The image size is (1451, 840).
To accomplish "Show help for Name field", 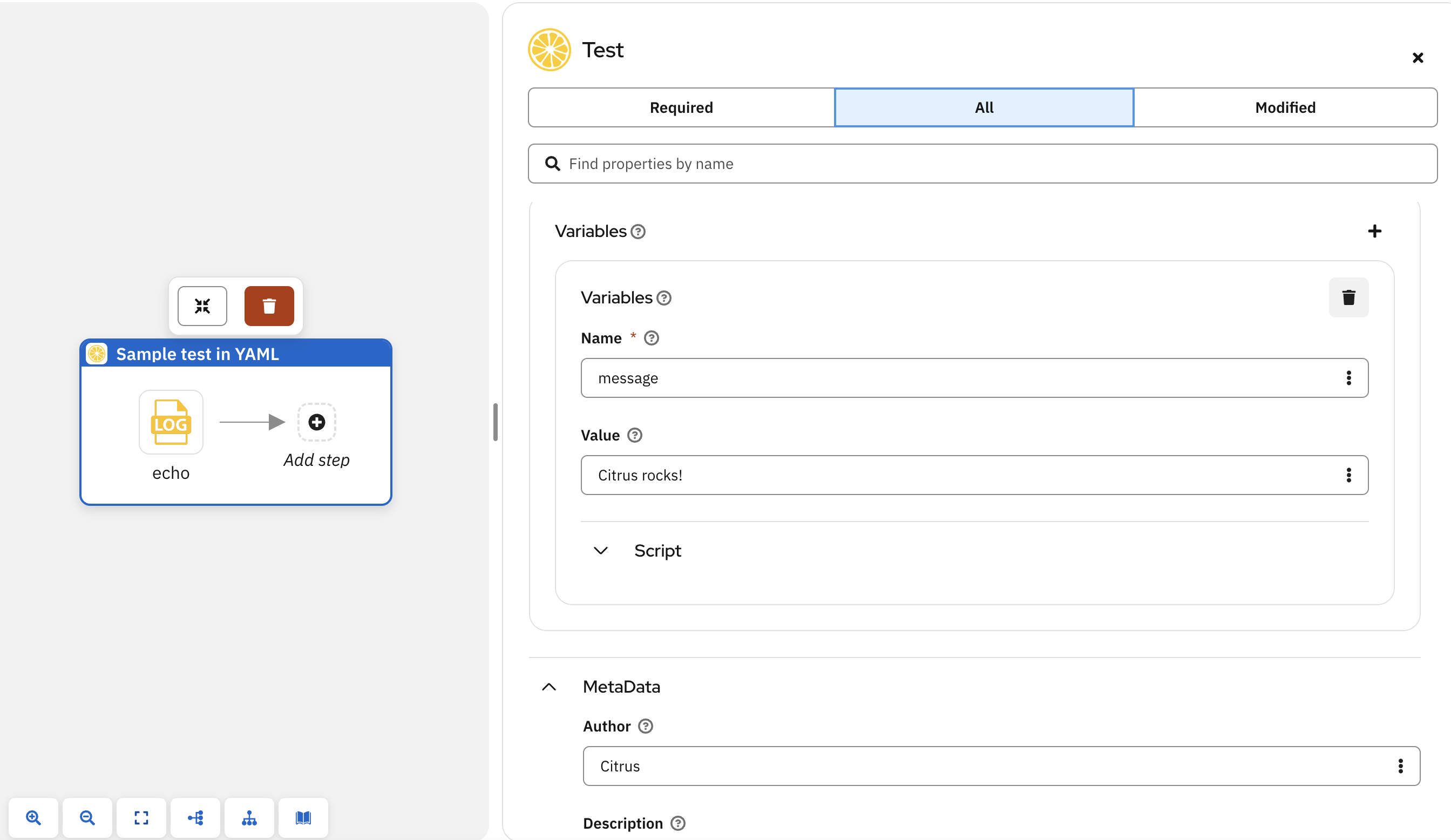I will click(651, 338).
